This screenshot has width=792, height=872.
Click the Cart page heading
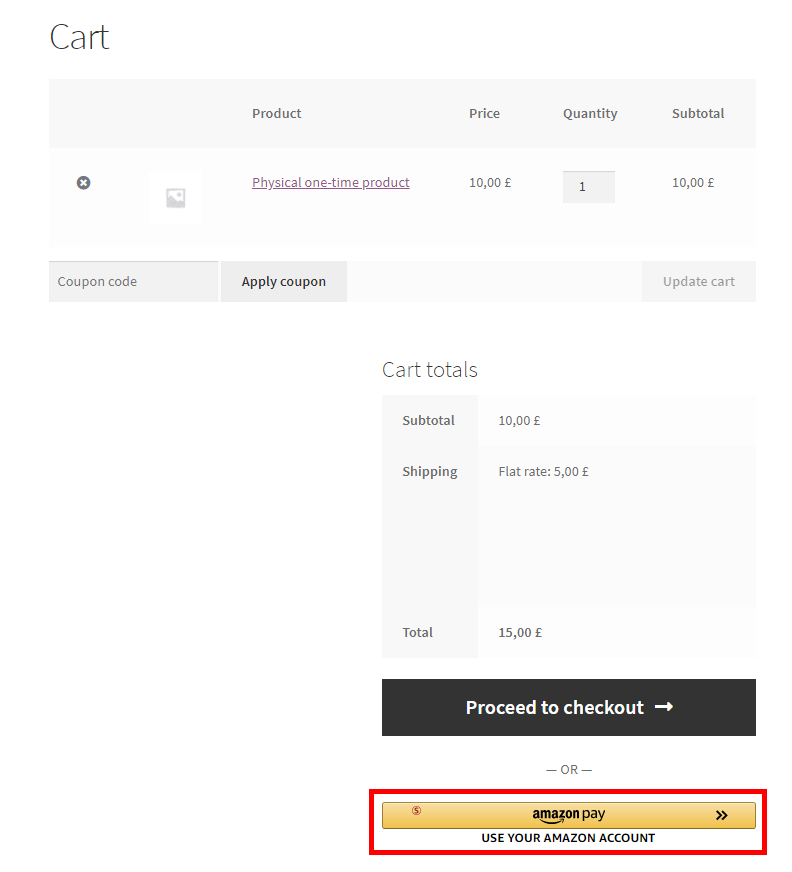79,37
